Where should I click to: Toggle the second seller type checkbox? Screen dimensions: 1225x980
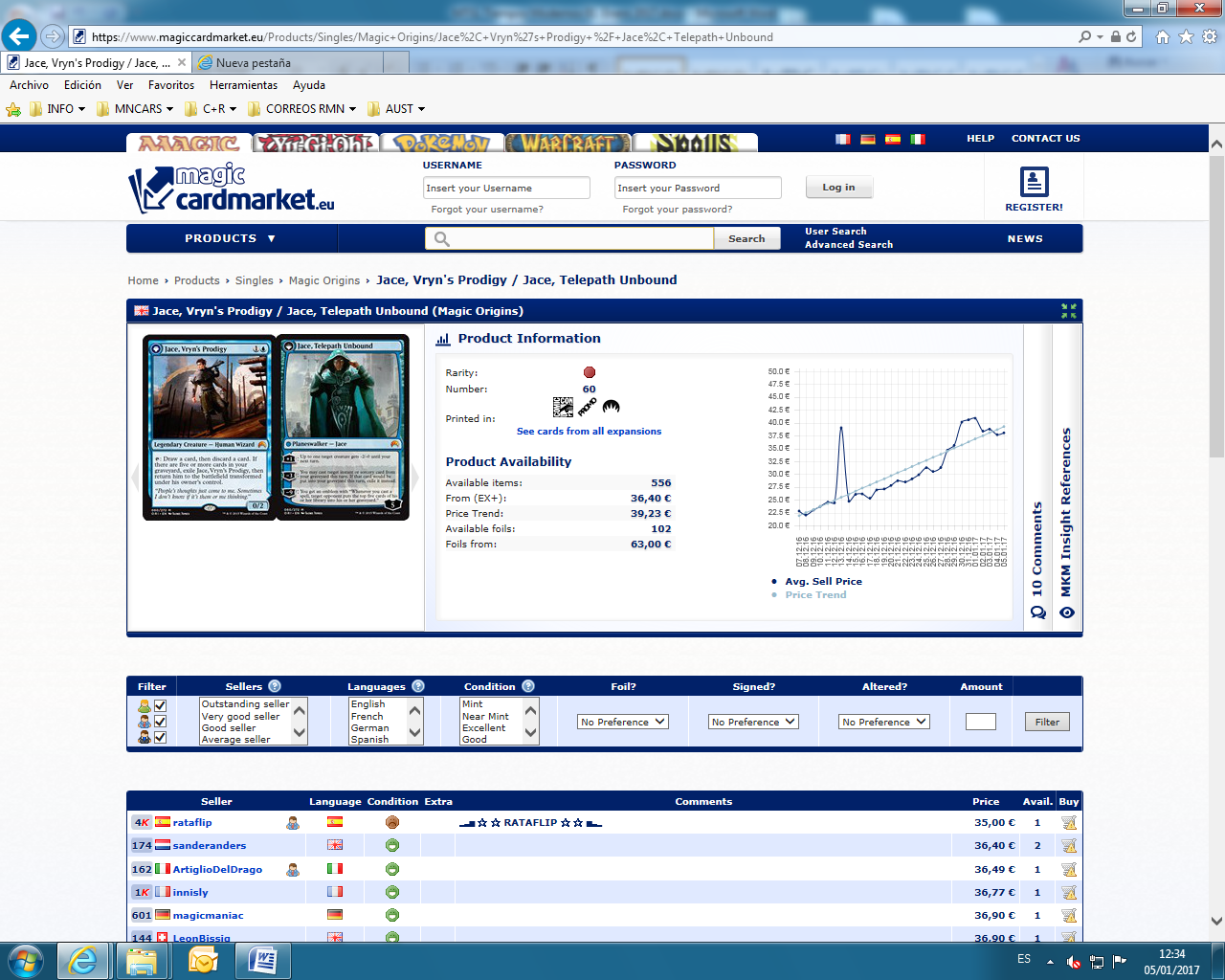pos(160,722)
